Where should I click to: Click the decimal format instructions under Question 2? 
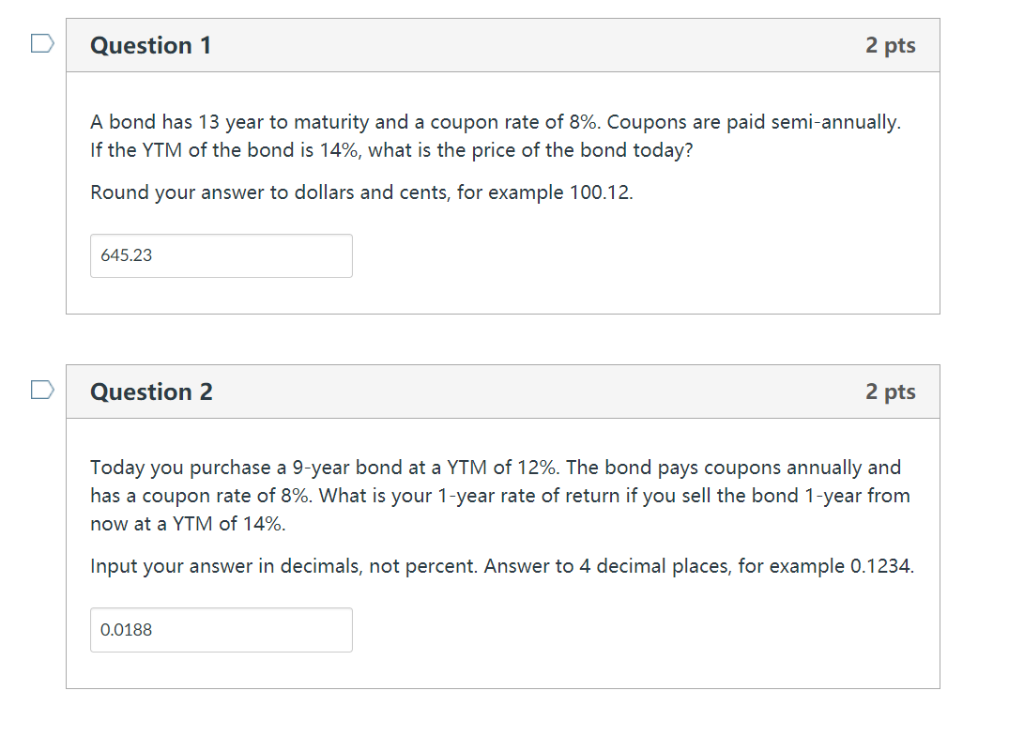504,566
